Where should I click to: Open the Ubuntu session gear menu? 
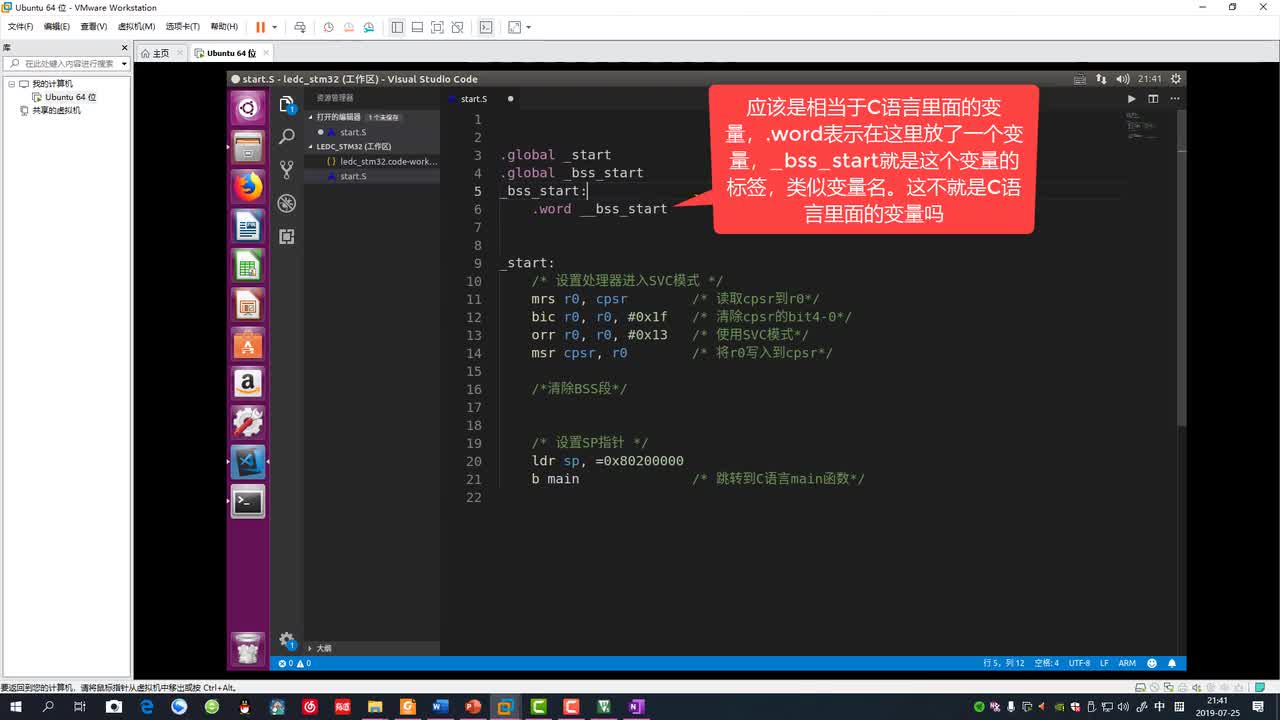tap(1176, 79)
